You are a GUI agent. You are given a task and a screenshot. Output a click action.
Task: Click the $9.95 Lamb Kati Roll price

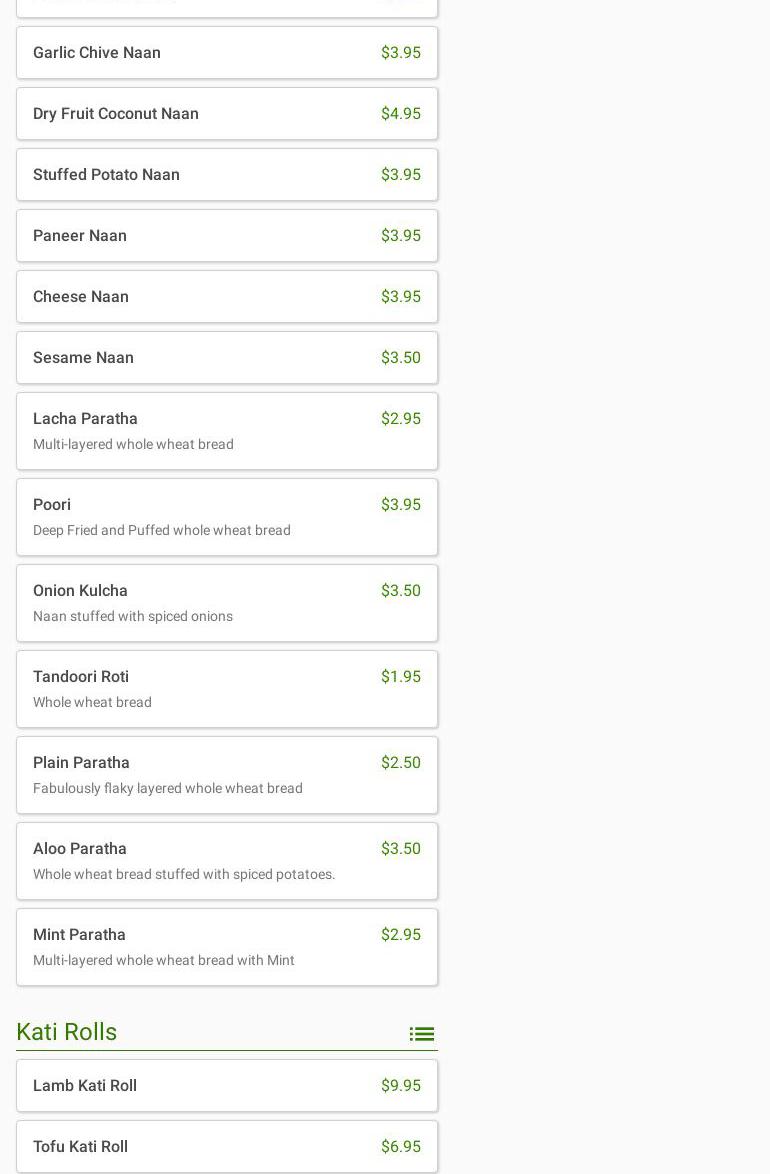coord(400,1086)
